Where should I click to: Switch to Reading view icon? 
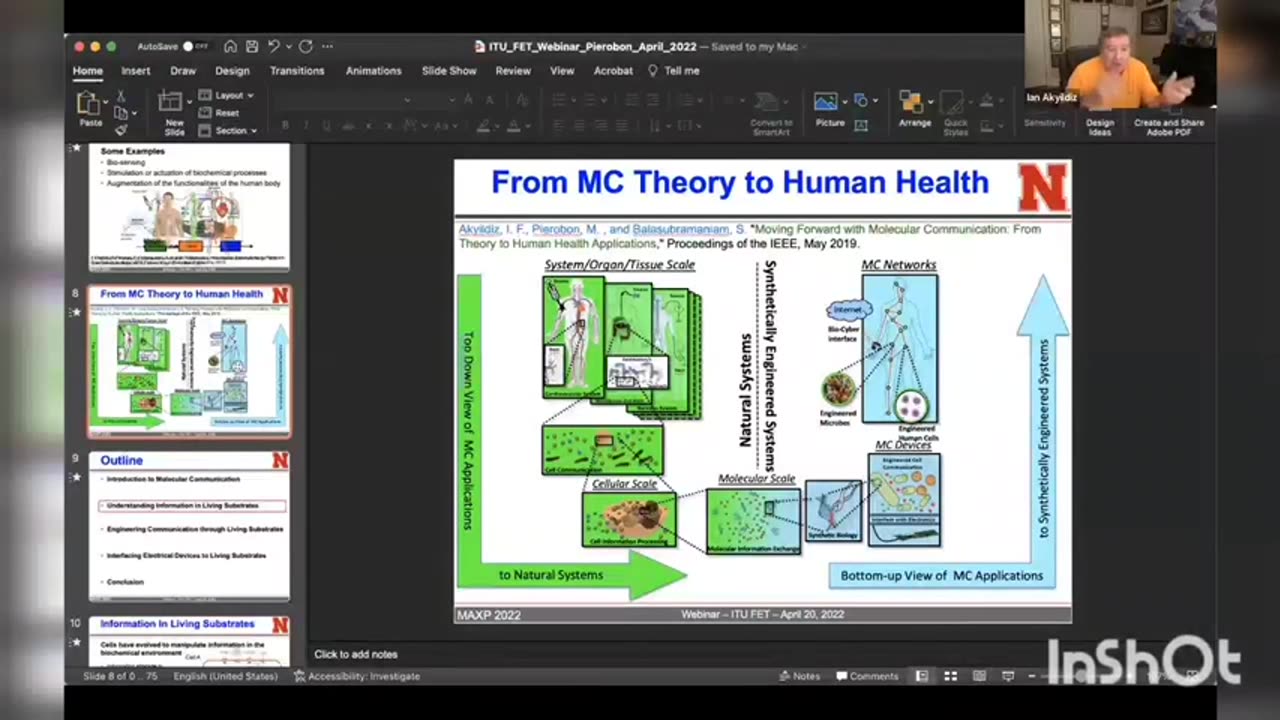click(x=979, y=676)
